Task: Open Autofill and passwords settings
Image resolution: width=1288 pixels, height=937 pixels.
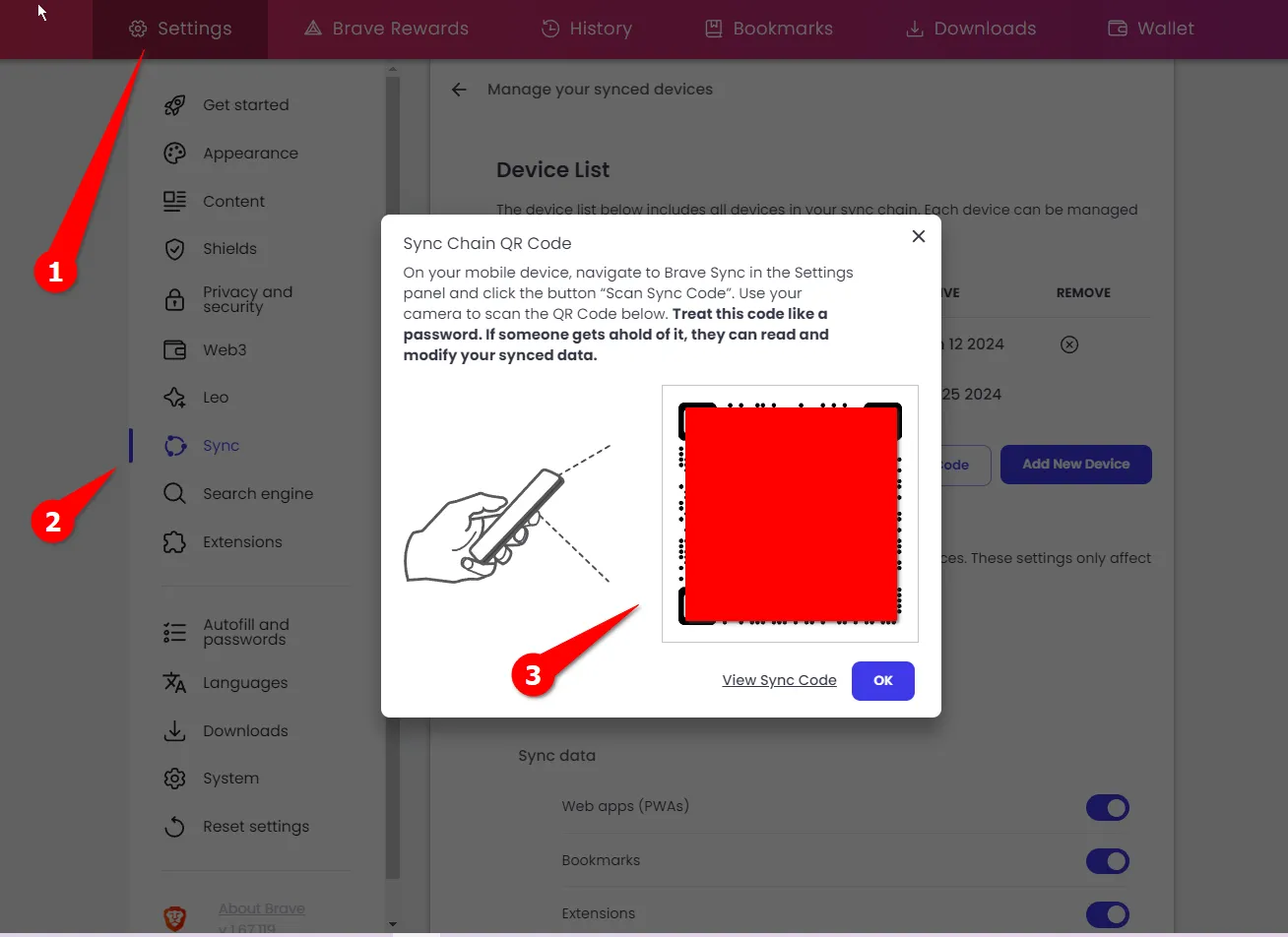Action: click(x=246, y=632)
